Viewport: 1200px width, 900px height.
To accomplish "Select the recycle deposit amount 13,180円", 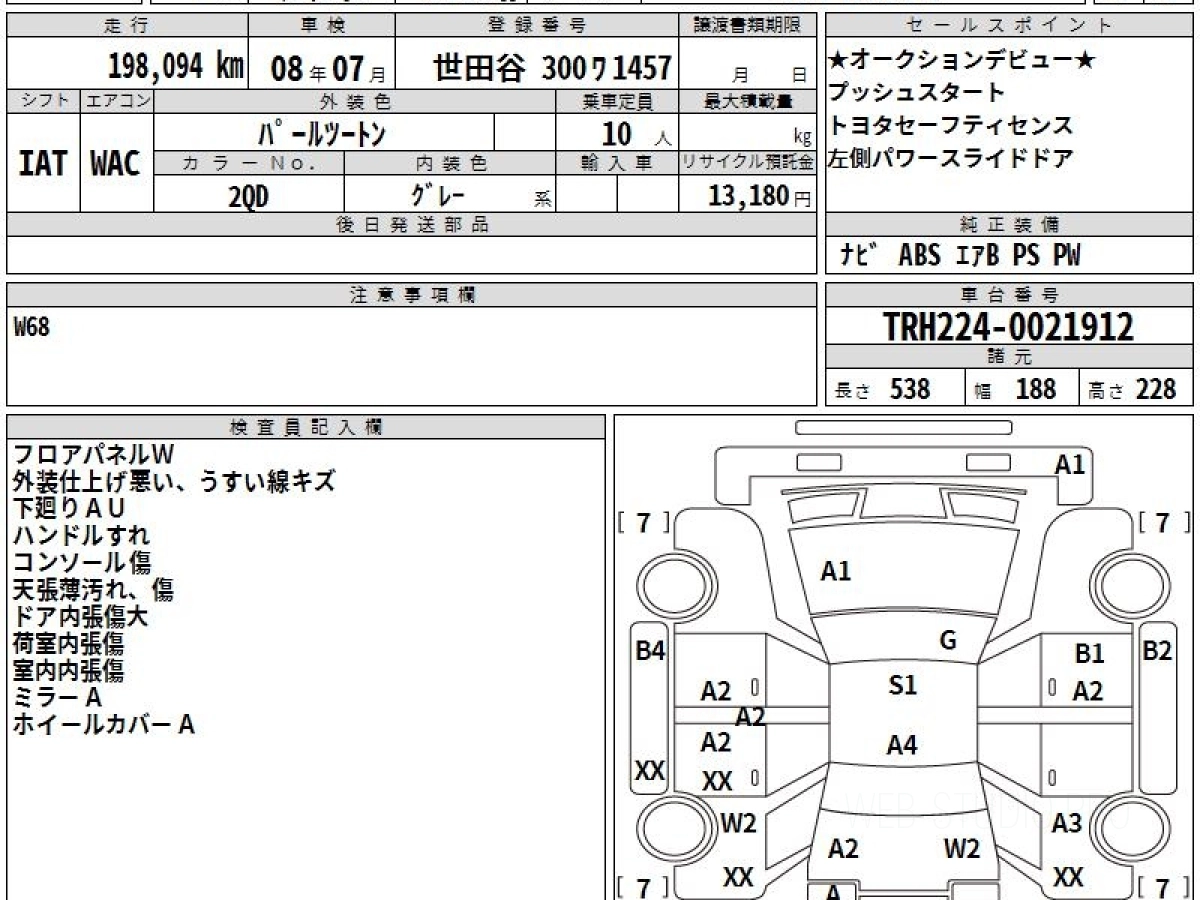I will tap(760, 196).
